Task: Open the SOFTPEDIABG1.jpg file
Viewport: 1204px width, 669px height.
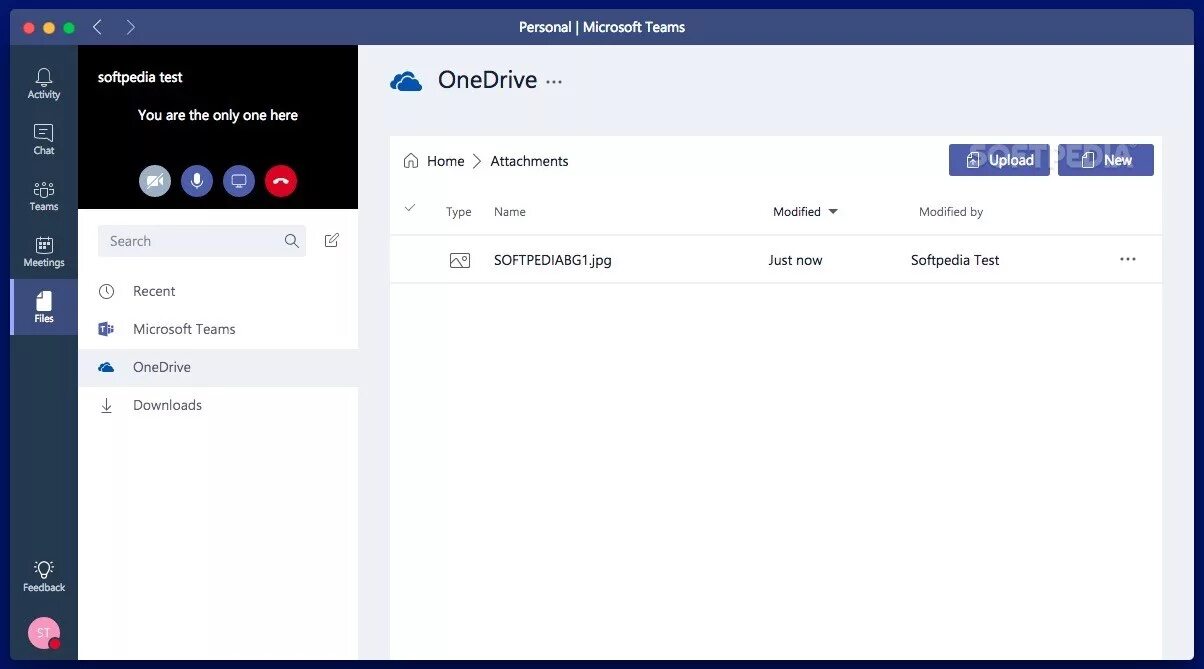Action: 553,260
